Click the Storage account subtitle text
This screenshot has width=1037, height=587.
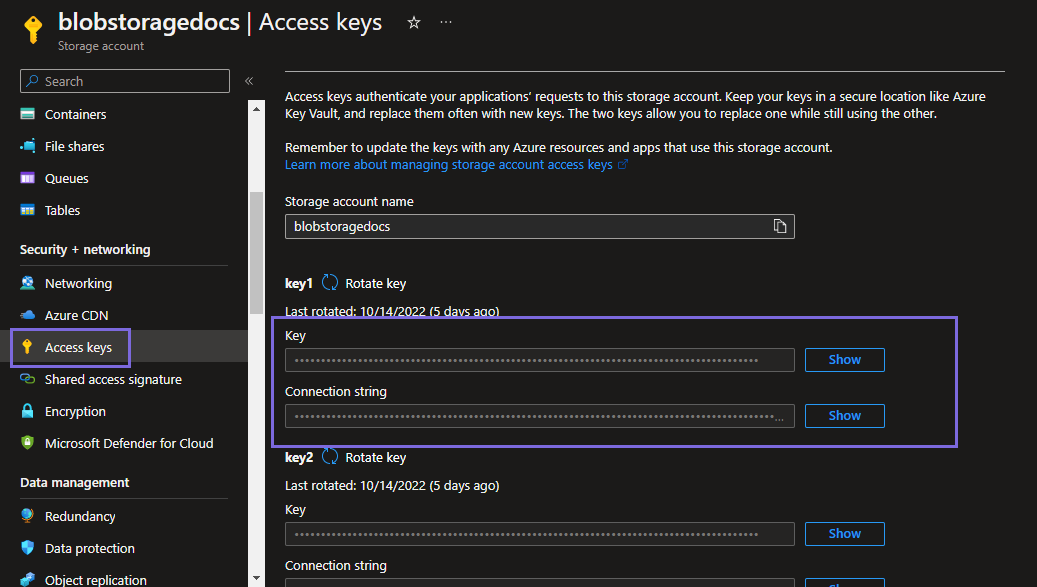click(x=101, y=46)
